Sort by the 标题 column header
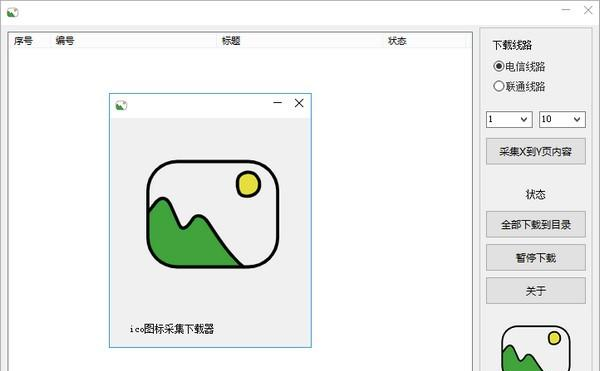 [300, 41]
